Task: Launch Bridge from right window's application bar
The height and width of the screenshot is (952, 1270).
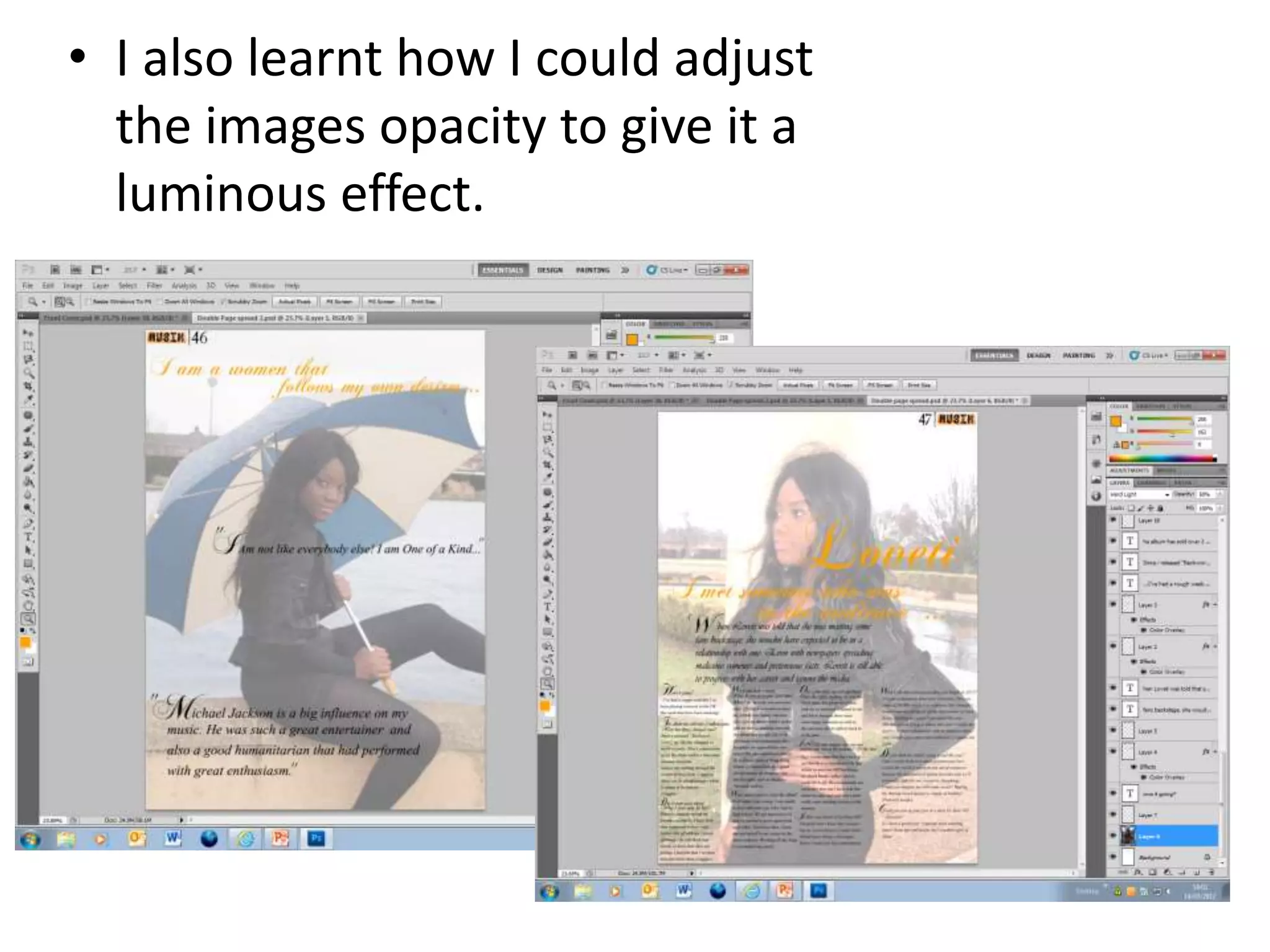Action: click(573, 355)
